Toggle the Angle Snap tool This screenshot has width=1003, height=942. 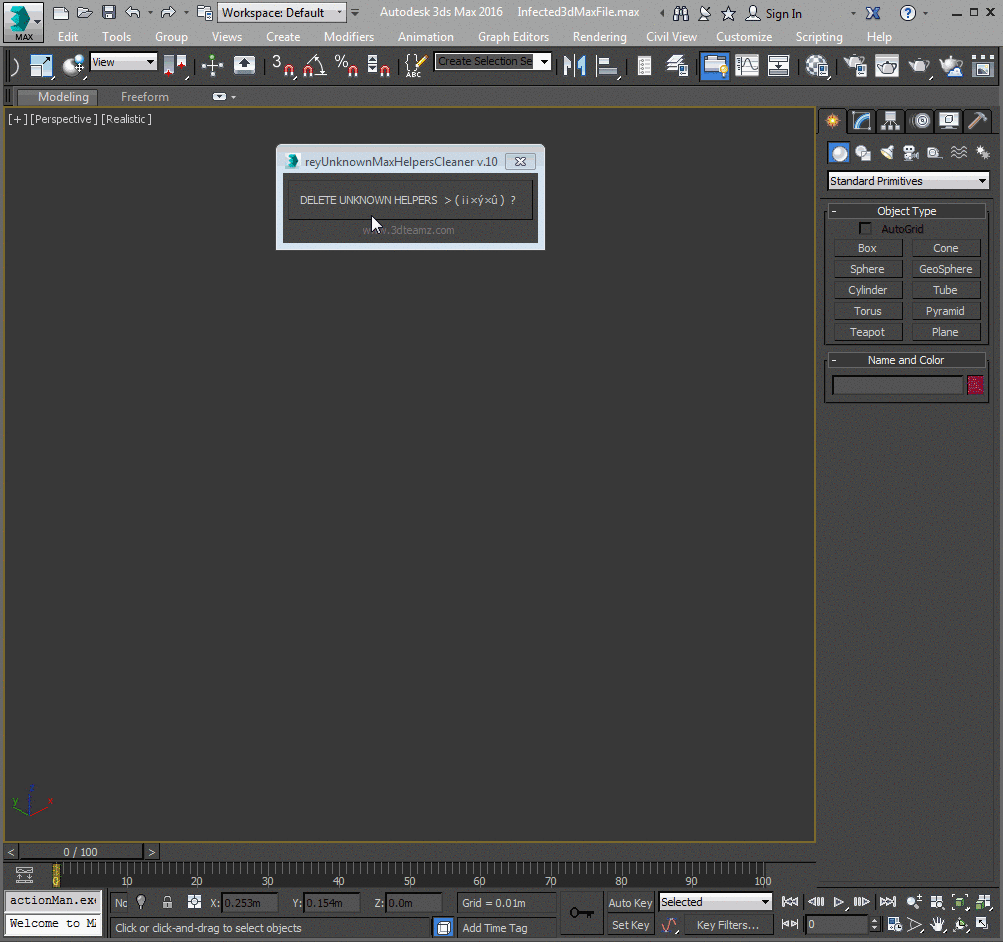[315, 65]
